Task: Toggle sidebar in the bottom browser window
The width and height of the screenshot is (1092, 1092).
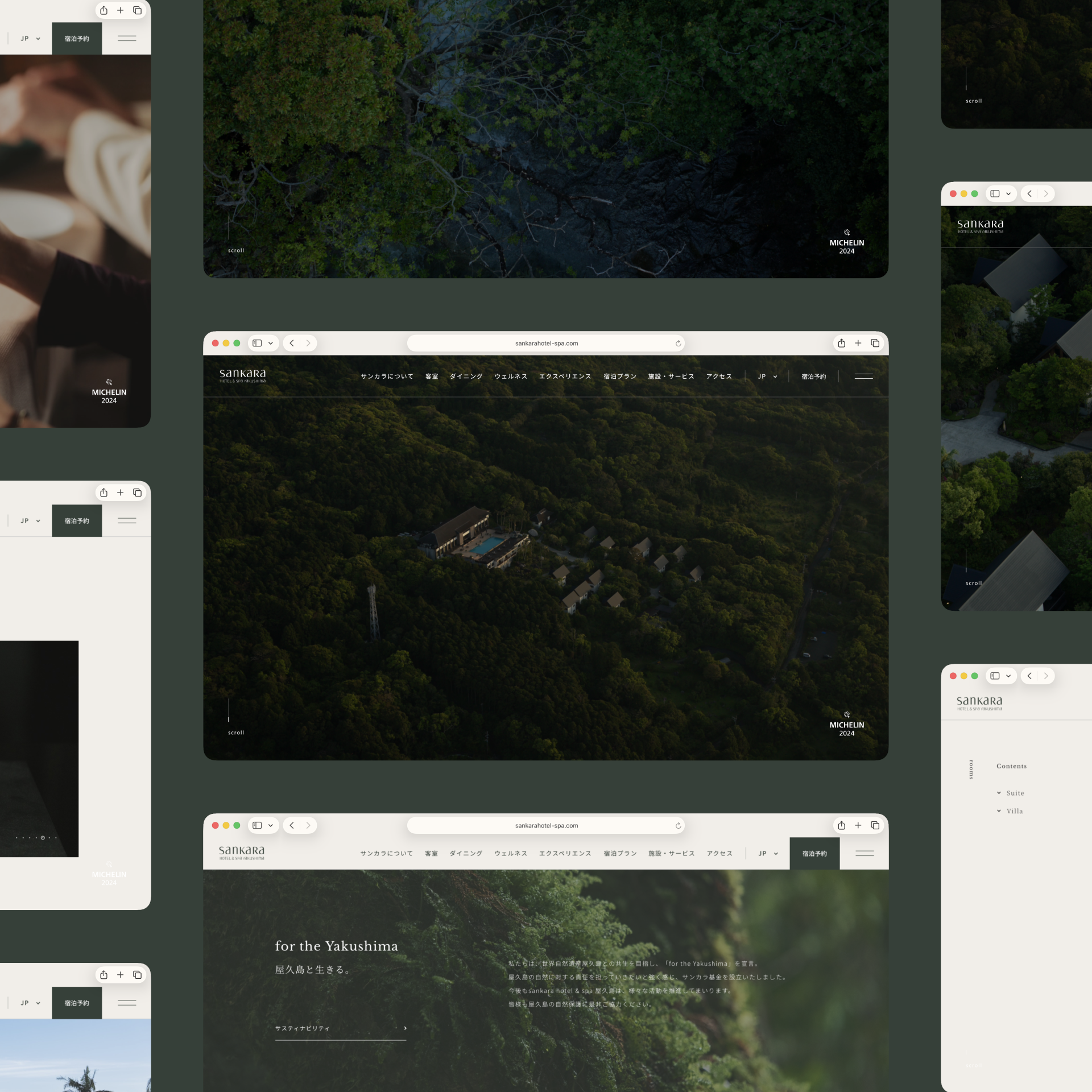Action: 257,825
